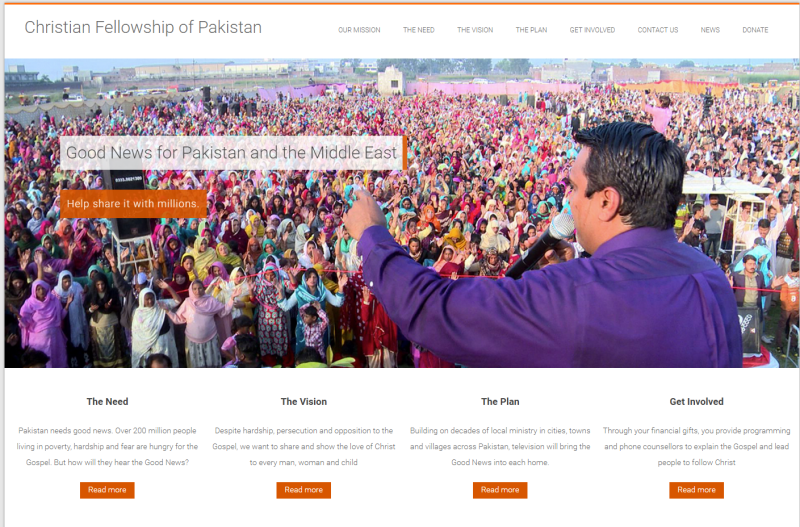Image resolution: width=800 pixels, height=527 pixels.
Task: Read more under Get Involved
Action: pyautogui.click(x=696, y=490)
